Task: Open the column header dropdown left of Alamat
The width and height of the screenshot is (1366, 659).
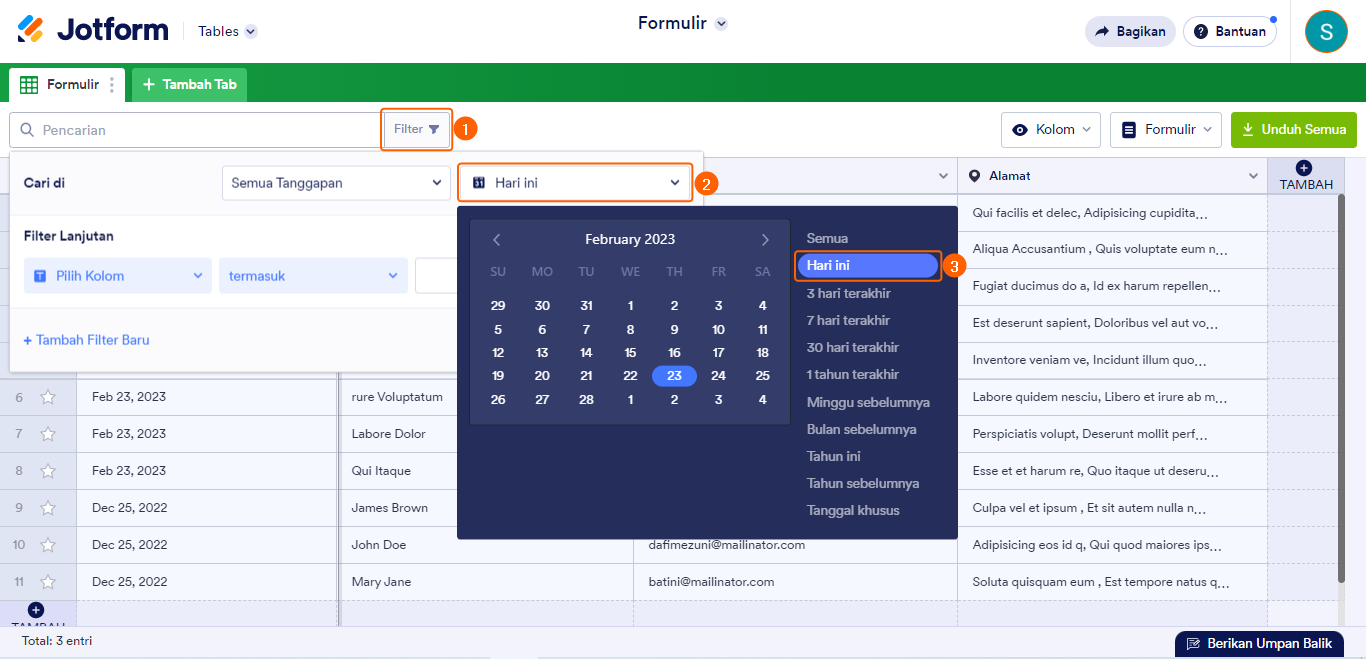Action: 943,176
